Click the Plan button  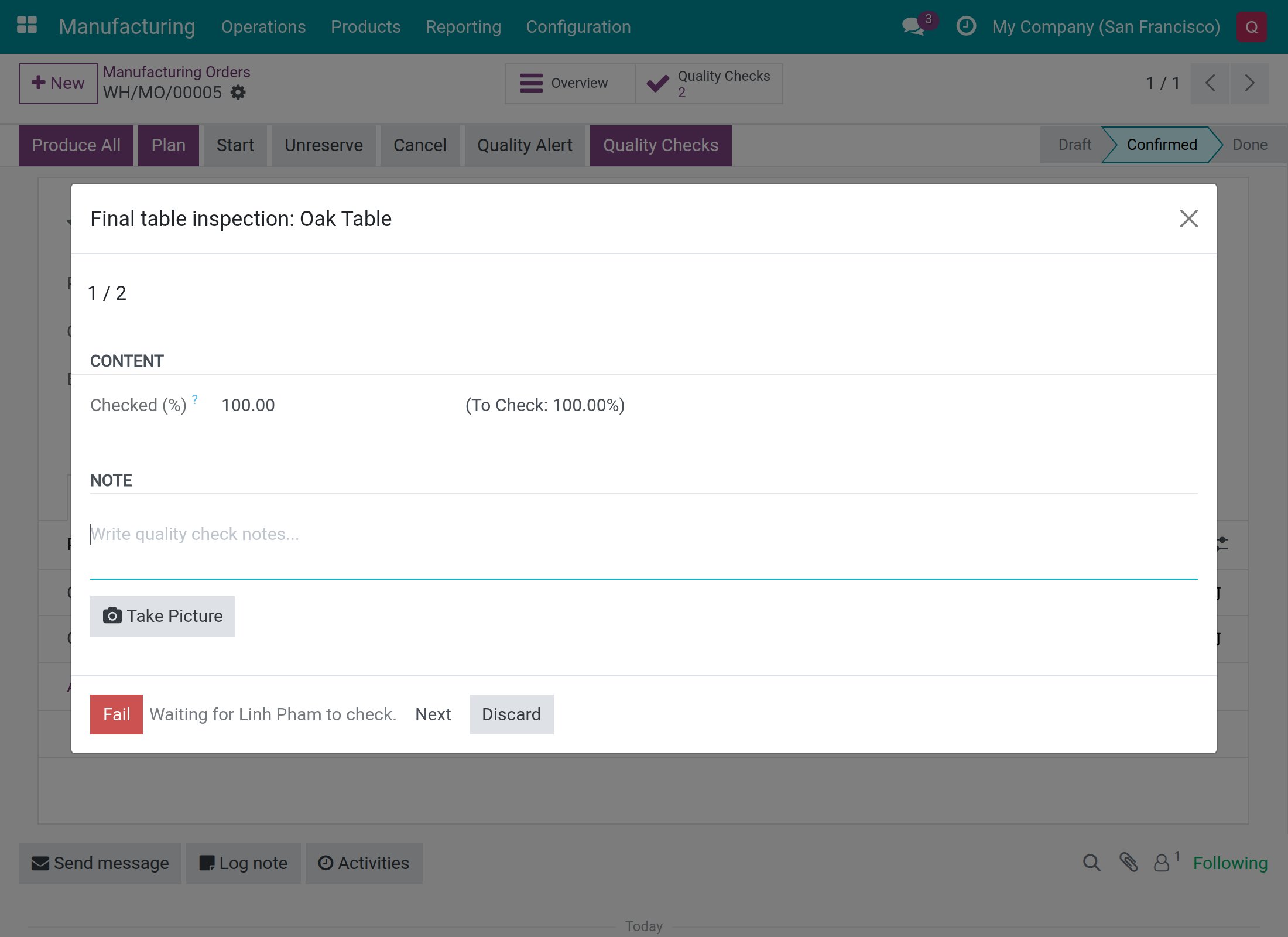(x=169, y=145)
